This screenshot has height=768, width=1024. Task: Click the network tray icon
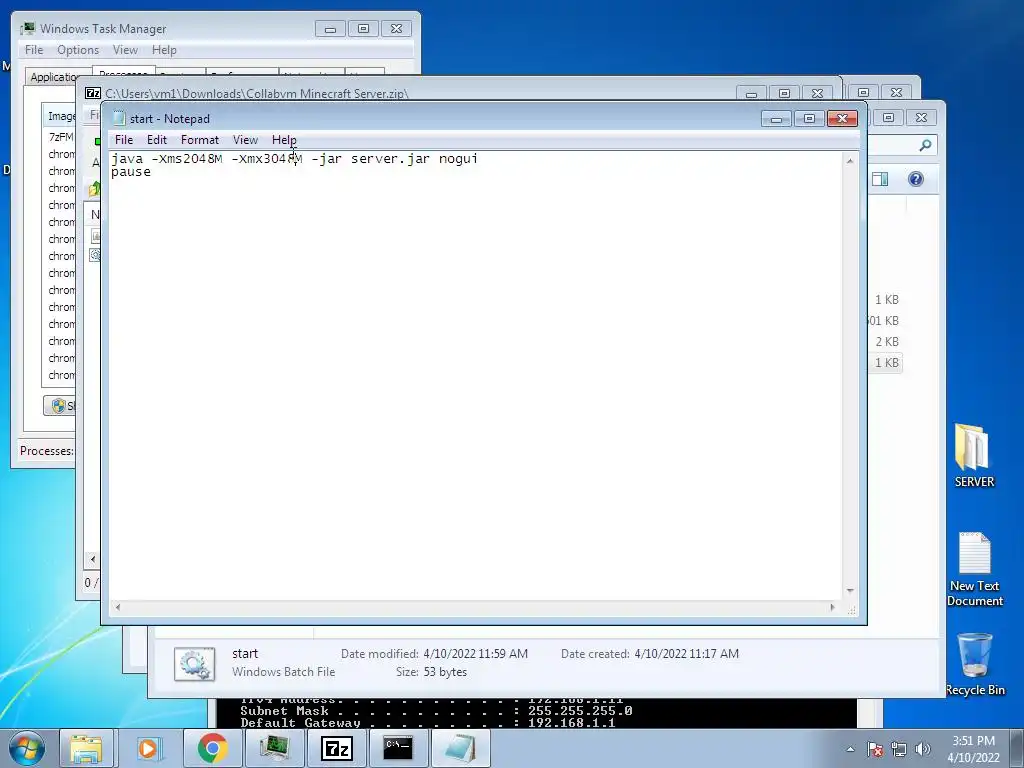coord(899,749)
